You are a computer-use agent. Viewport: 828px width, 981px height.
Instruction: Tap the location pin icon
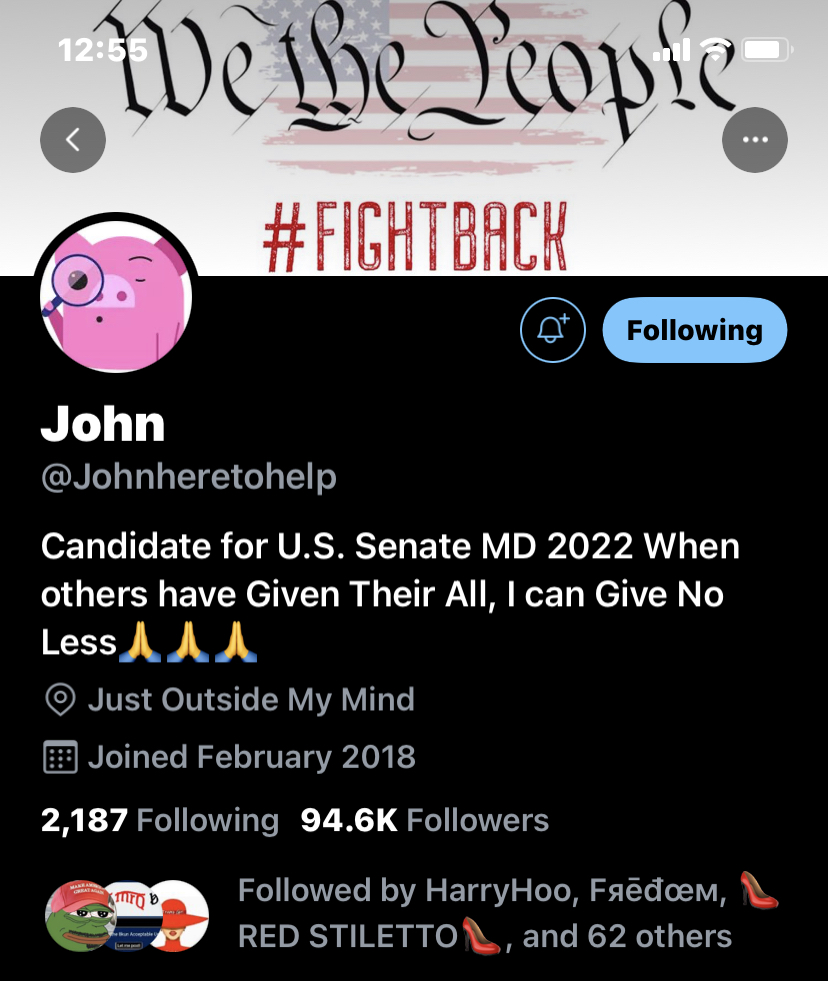click(61, 699)
